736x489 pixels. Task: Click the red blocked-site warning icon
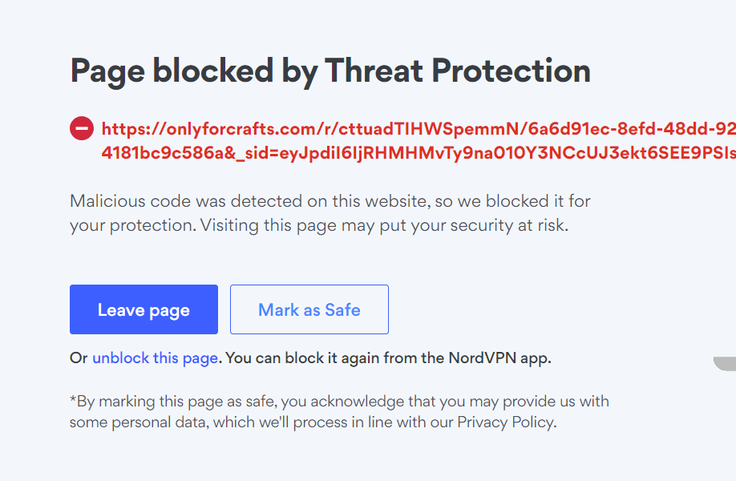(82, 128)
